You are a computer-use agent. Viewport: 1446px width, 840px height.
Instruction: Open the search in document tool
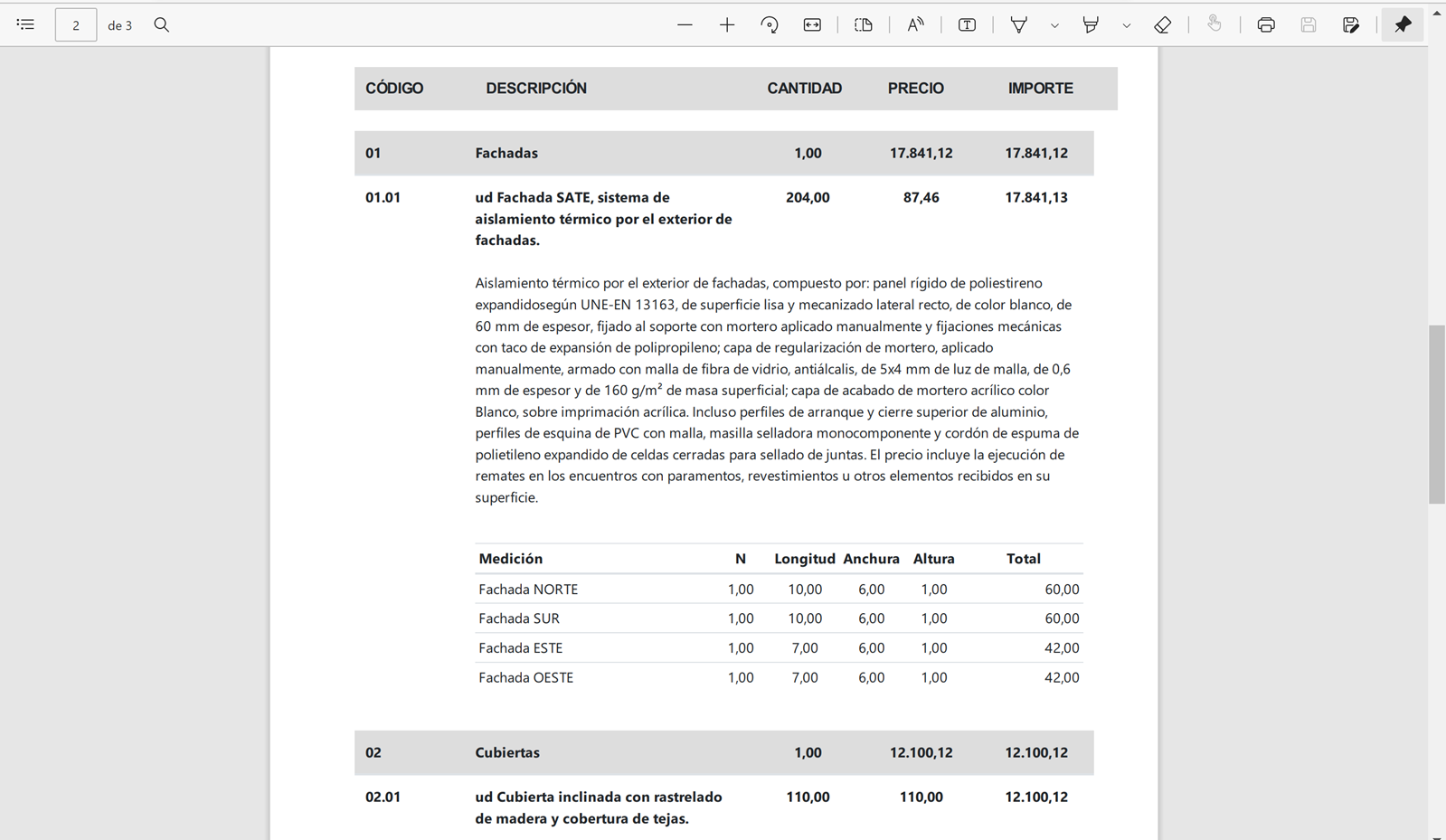[162, 24]
